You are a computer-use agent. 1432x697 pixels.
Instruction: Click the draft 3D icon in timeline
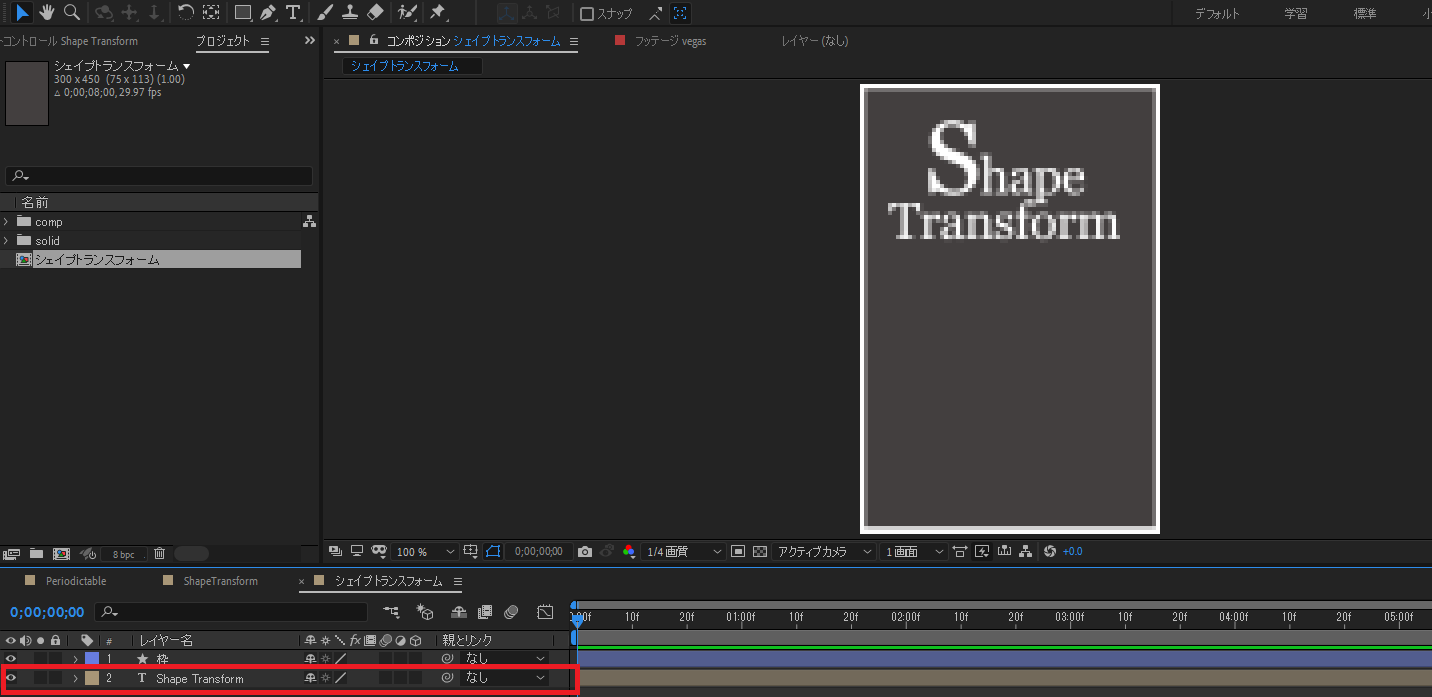[425, 611]
